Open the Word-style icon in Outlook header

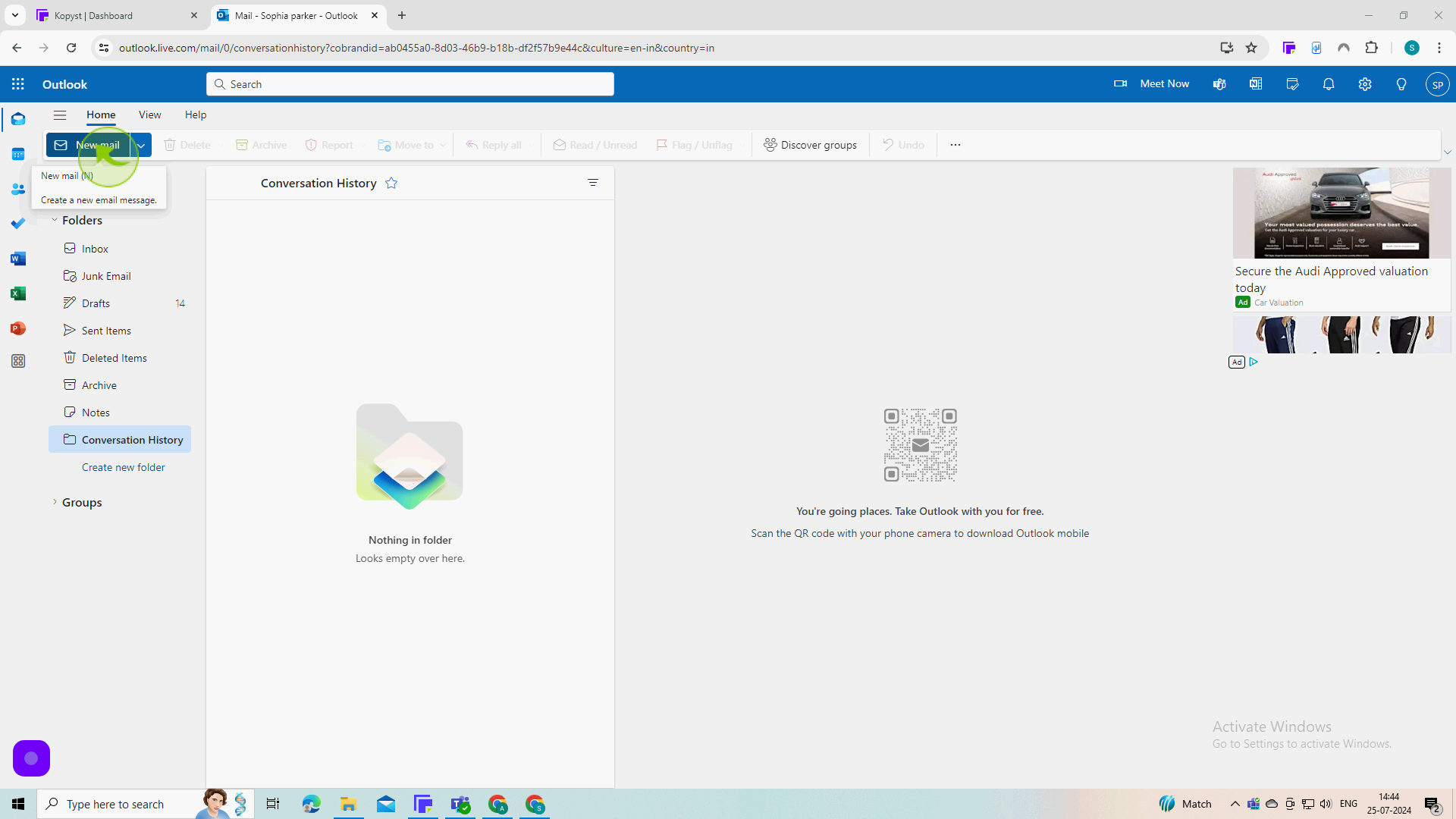pyautogui.click(x=1256, y=84)
